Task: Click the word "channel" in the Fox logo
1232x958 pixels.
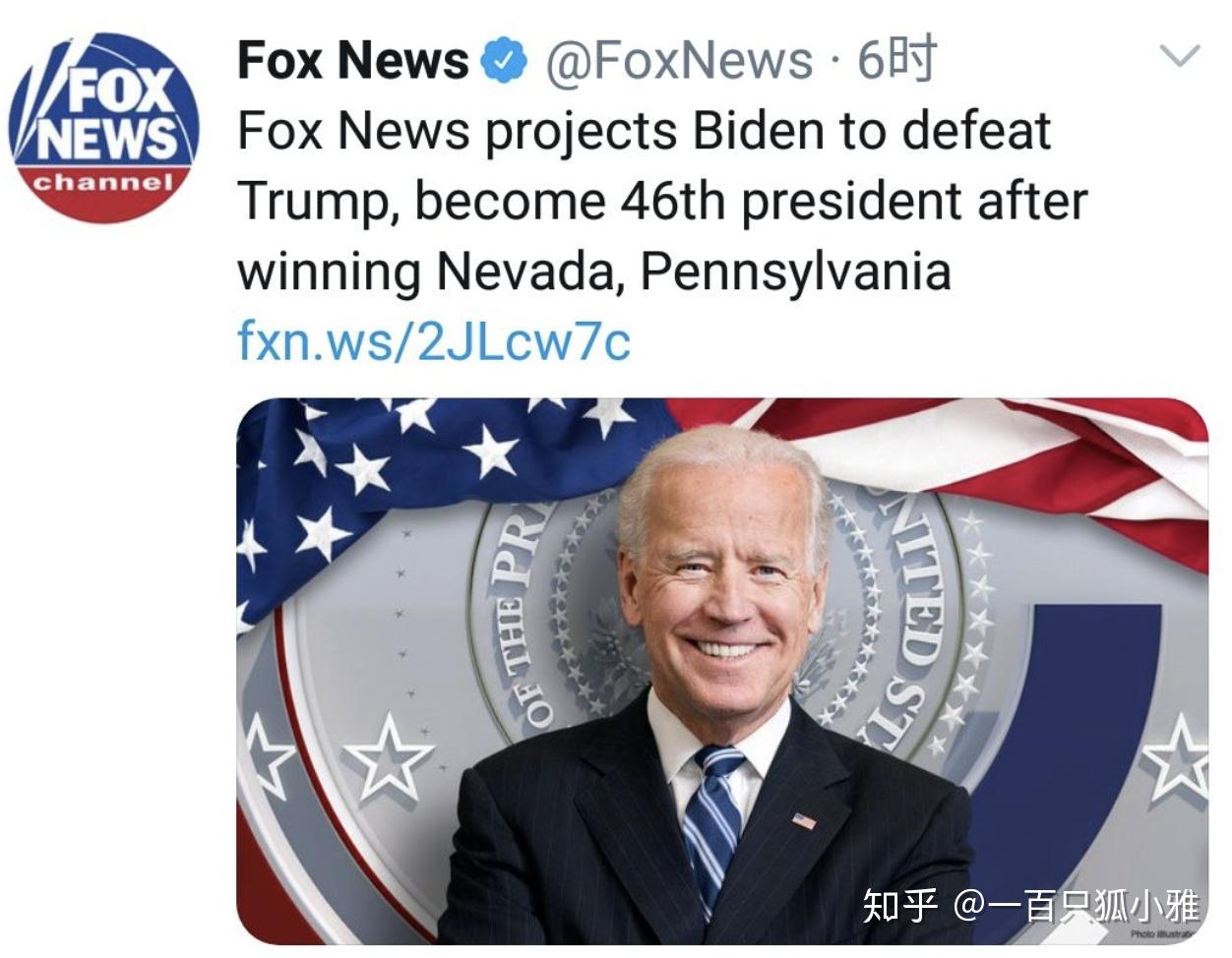Action: (x=103, y=182)
